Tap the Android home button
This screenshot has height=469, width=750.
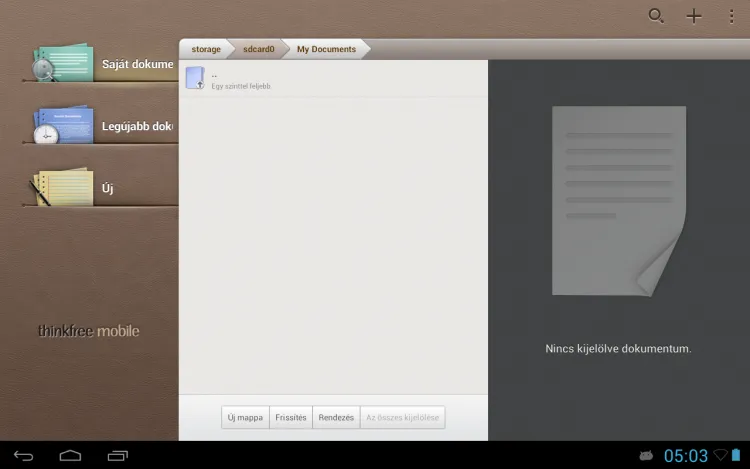click(70, 456)
